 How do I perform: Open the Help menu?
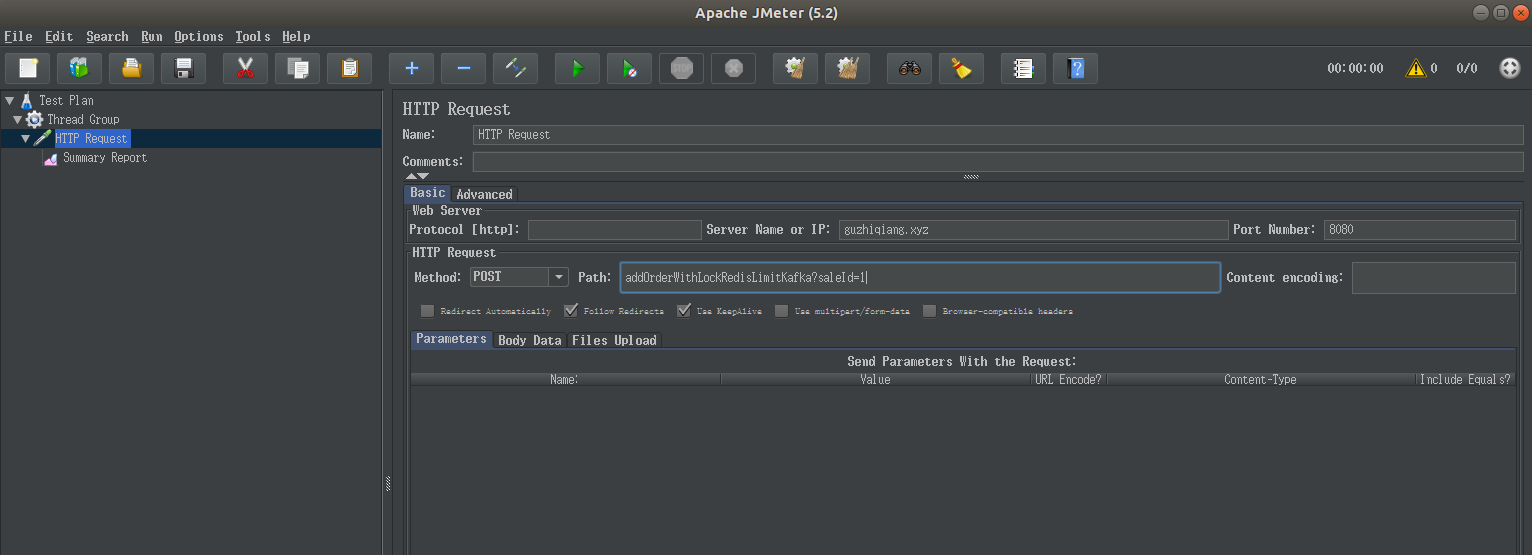pyautogui.click(x=296, y=36)
